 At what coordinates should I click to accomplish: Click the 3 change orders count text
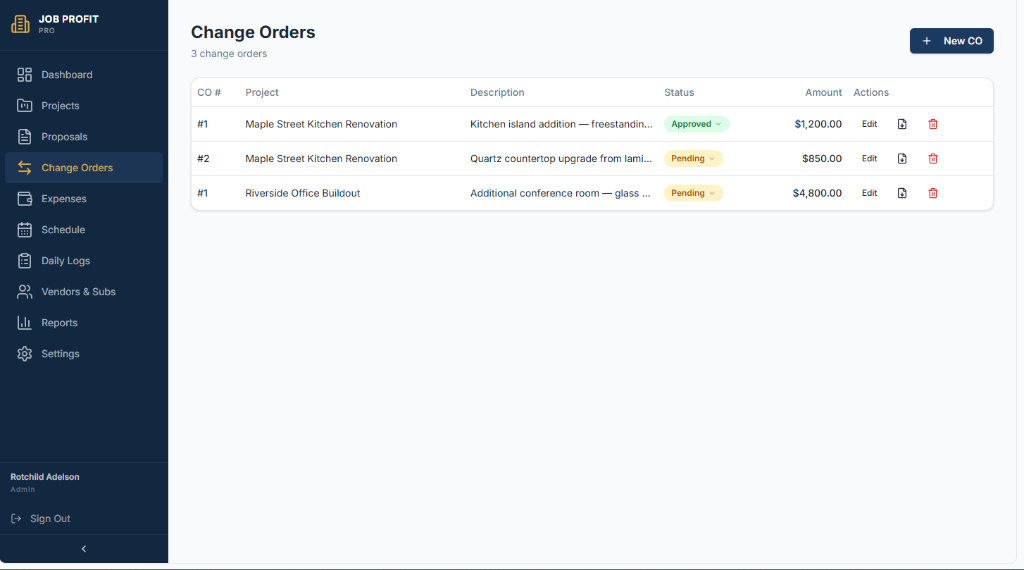(229, 54)
